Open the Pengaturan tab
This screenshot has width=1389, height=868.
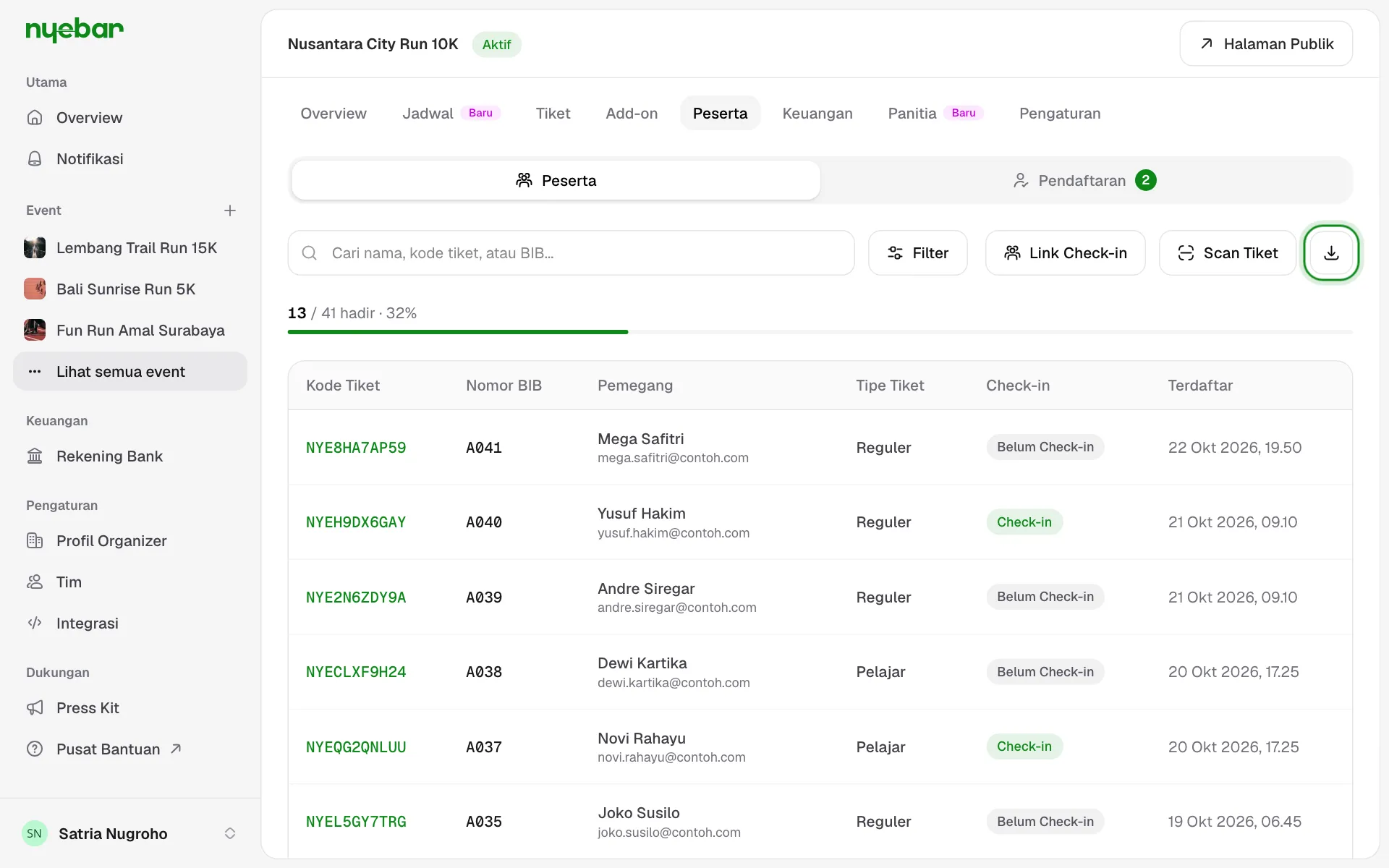1060,114
